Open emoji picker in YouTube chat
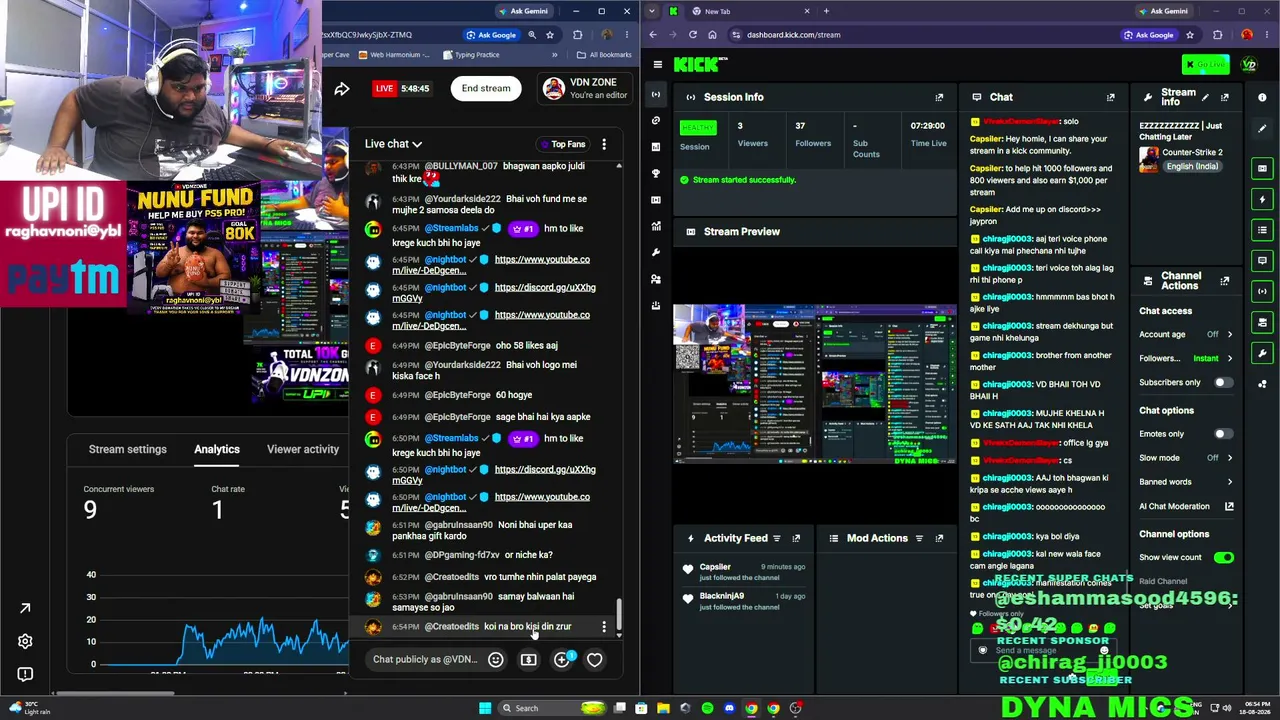This screenshot has height=720, width=1280. click(x=495, y=660)
